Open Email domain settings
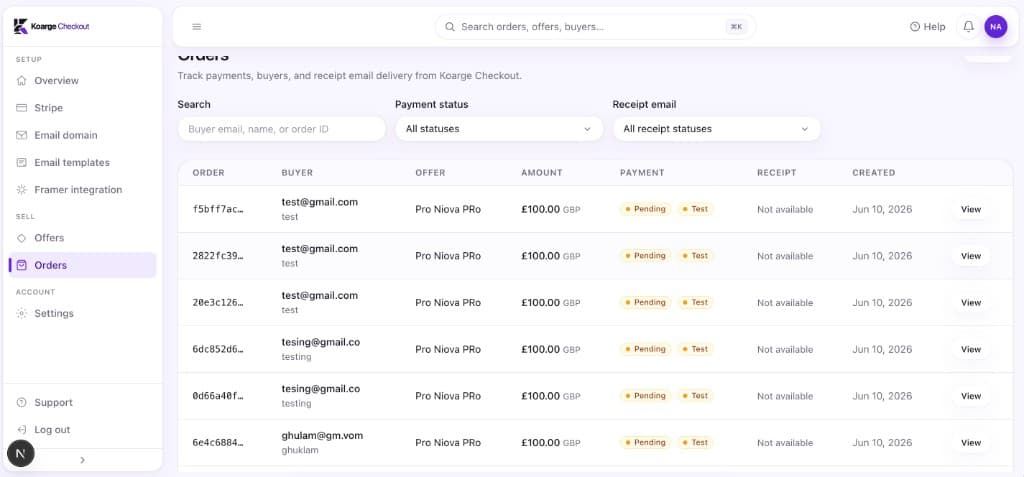Viewport: 1024px width, 477px height. coord(82,135)
